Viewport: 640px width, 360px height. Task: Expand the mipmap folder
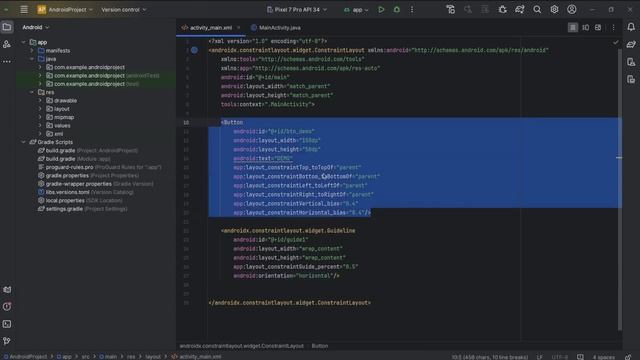(x=40, y=117)
